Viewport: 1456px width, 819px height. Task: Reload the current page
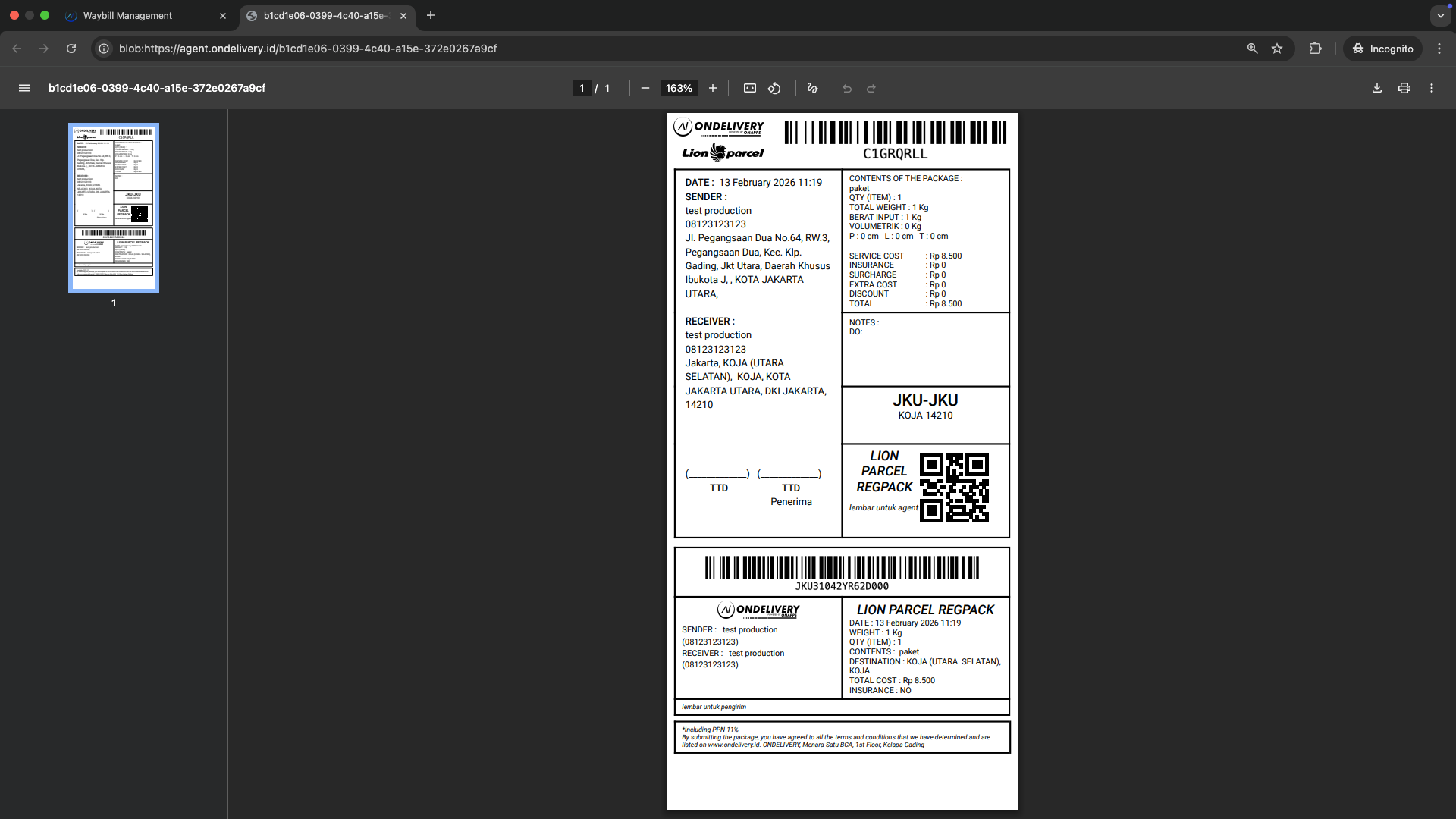click(x=71, y=49)
